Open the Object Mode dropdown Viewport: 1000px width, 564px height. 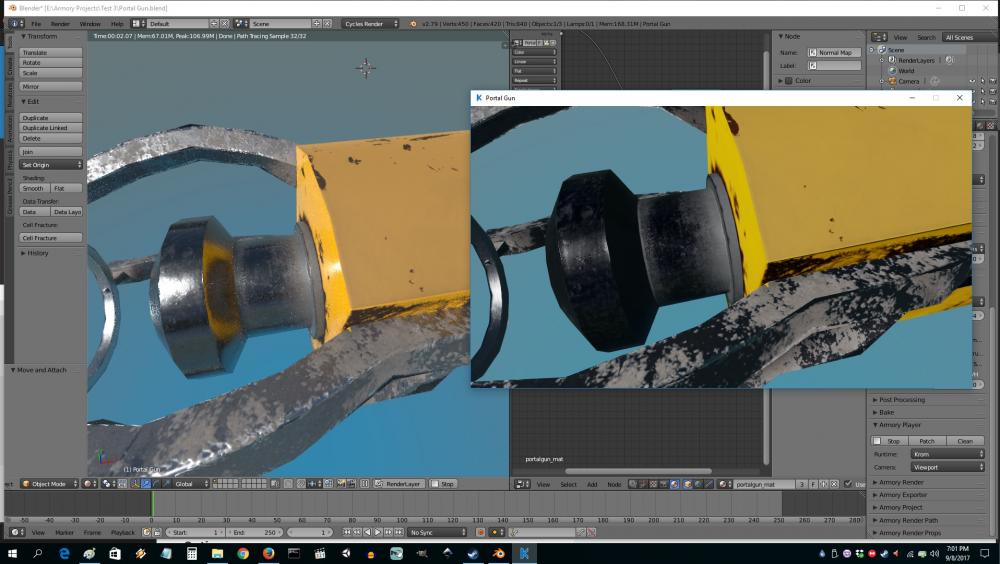49,484
